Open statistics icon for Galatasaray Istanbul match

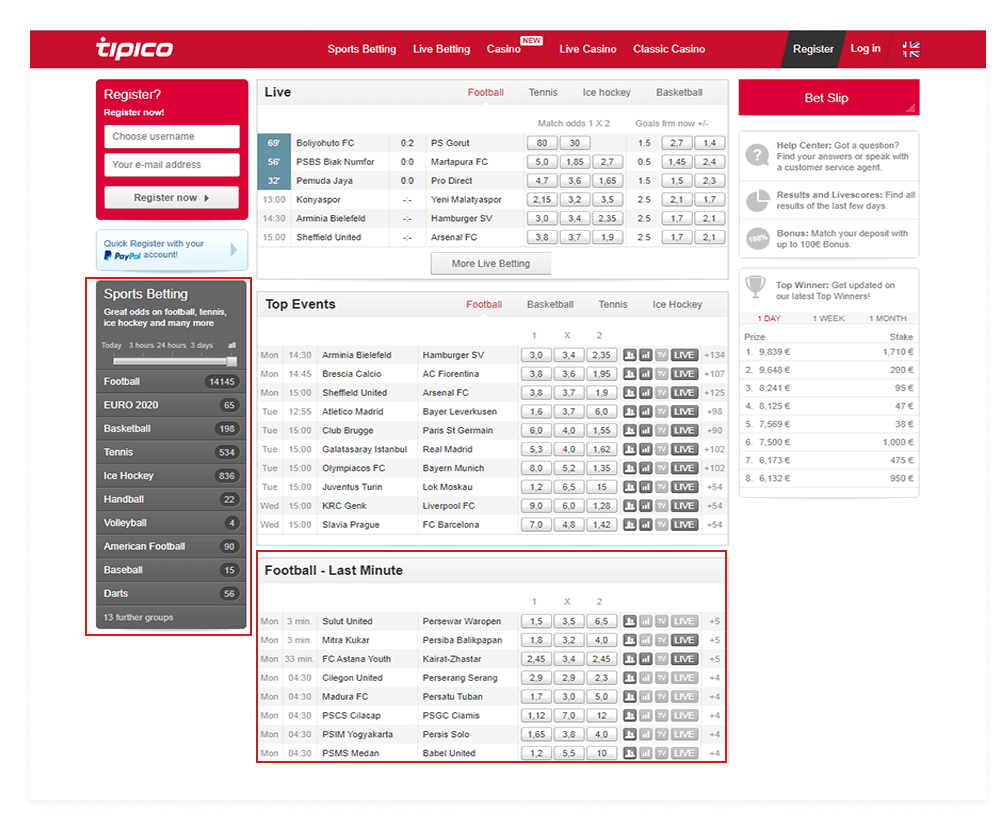point(645,450)
